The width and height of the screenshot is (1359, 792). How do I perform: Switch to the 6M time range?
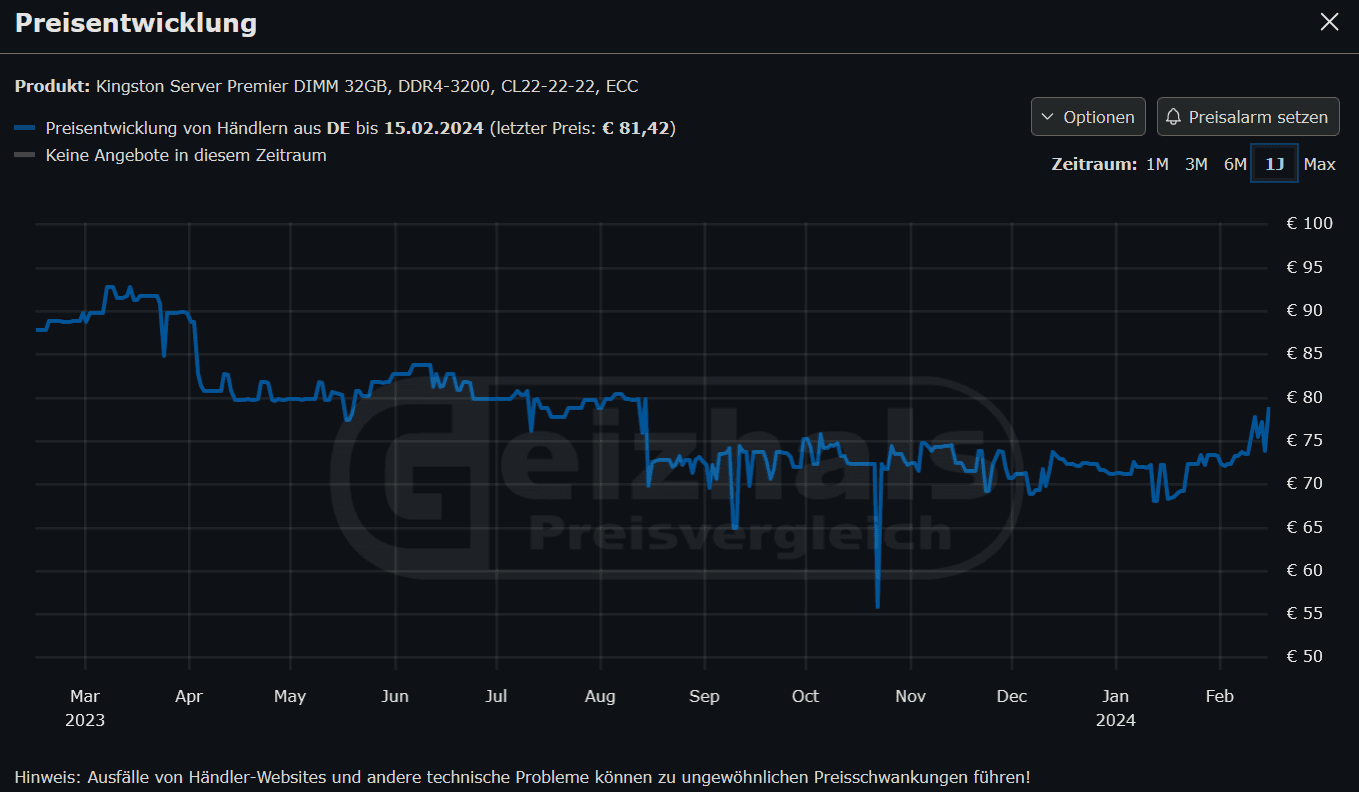pyautogui.click(x=1235, y=164)
